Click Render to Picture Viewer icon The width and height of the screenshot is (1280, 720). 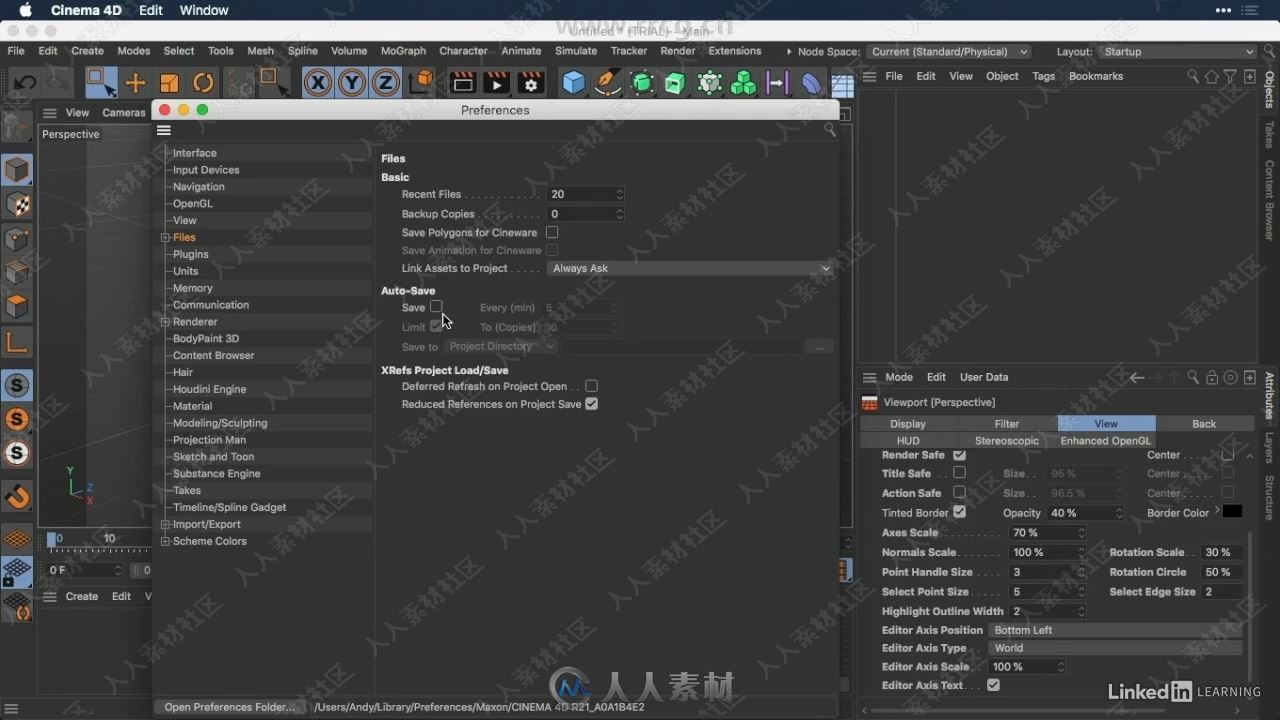point(496,83)
